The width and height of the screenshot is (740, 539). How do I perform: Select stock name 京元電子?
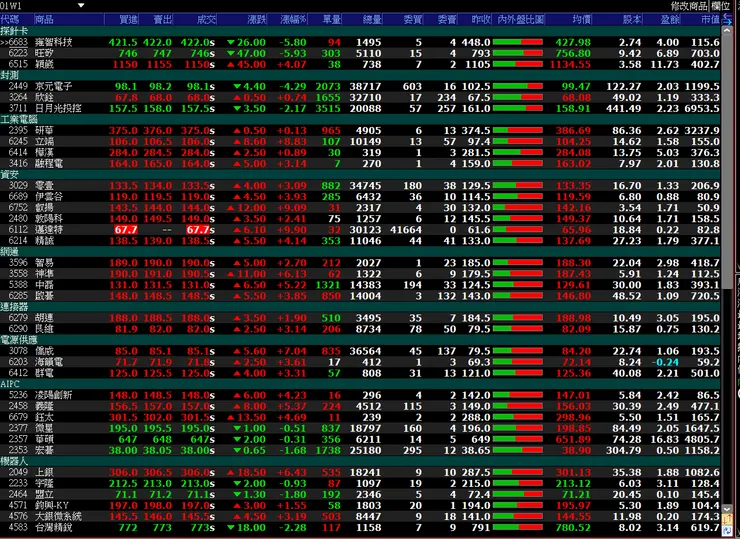pos(54,86)
